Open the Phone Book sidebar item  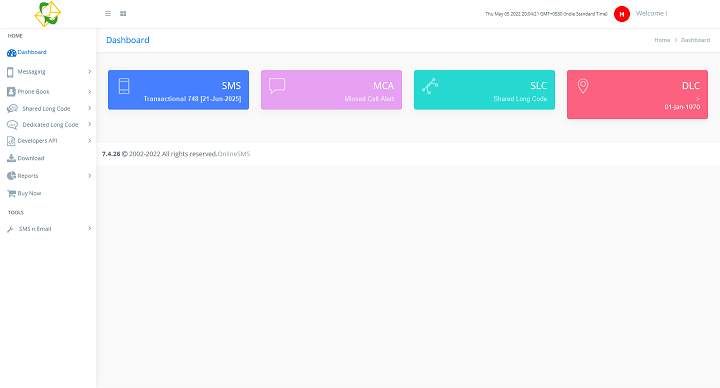pos(33,91)
